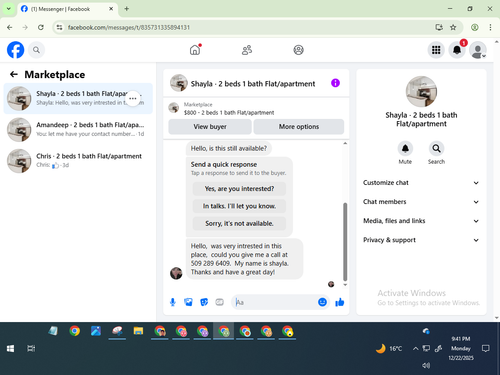Choose a sticker from the sticker icon
500x375 pixels.
tap(204, 302)
